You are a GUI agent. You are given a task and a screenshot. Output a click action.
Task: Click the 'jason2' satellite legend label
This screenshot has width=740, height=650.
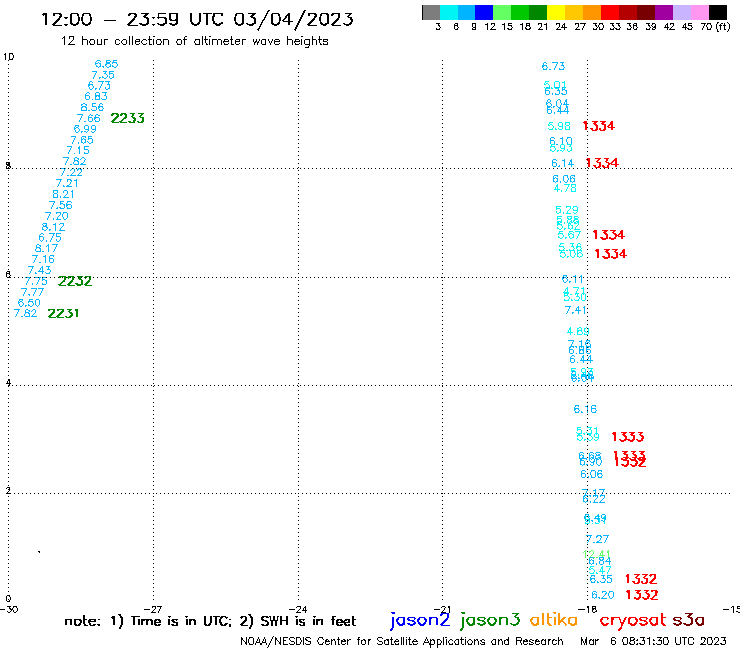(420, 620)
